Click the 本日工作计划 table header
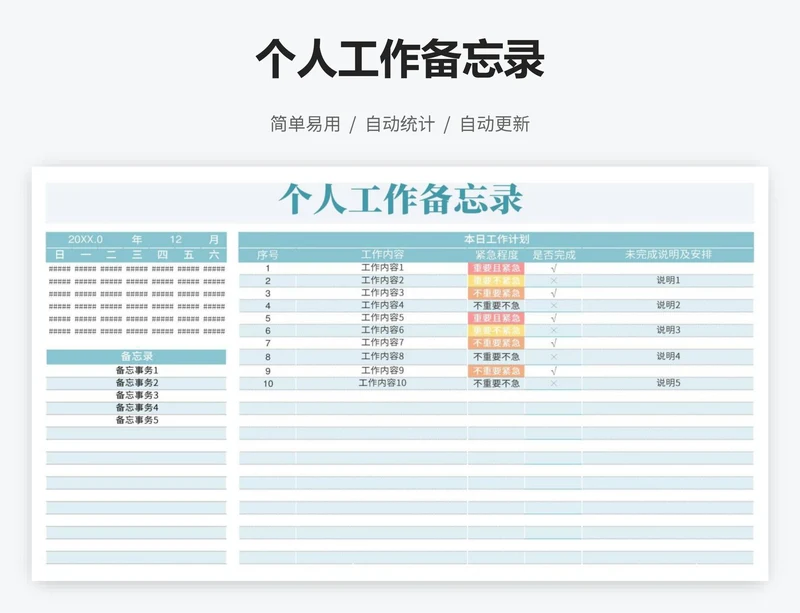The width and height of the screenshot is (800, 613). point(496,239)
